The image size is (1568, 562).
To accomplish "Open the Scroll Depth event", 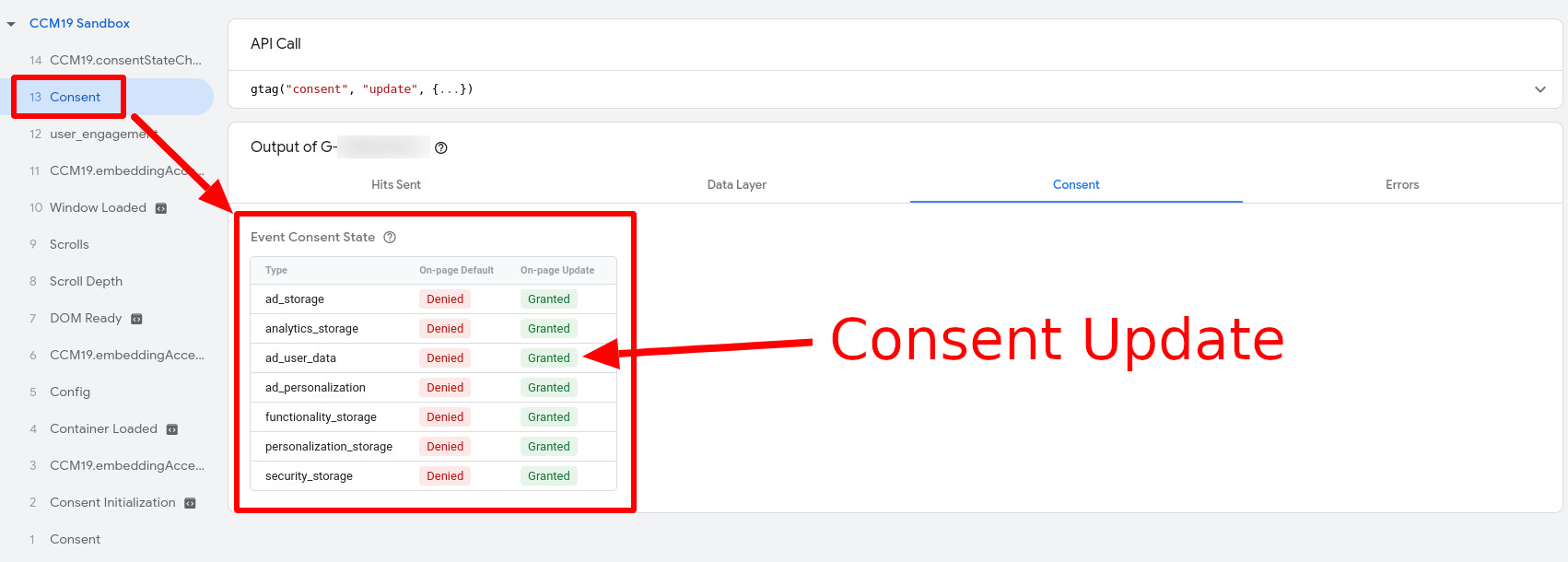I will 86,282.
